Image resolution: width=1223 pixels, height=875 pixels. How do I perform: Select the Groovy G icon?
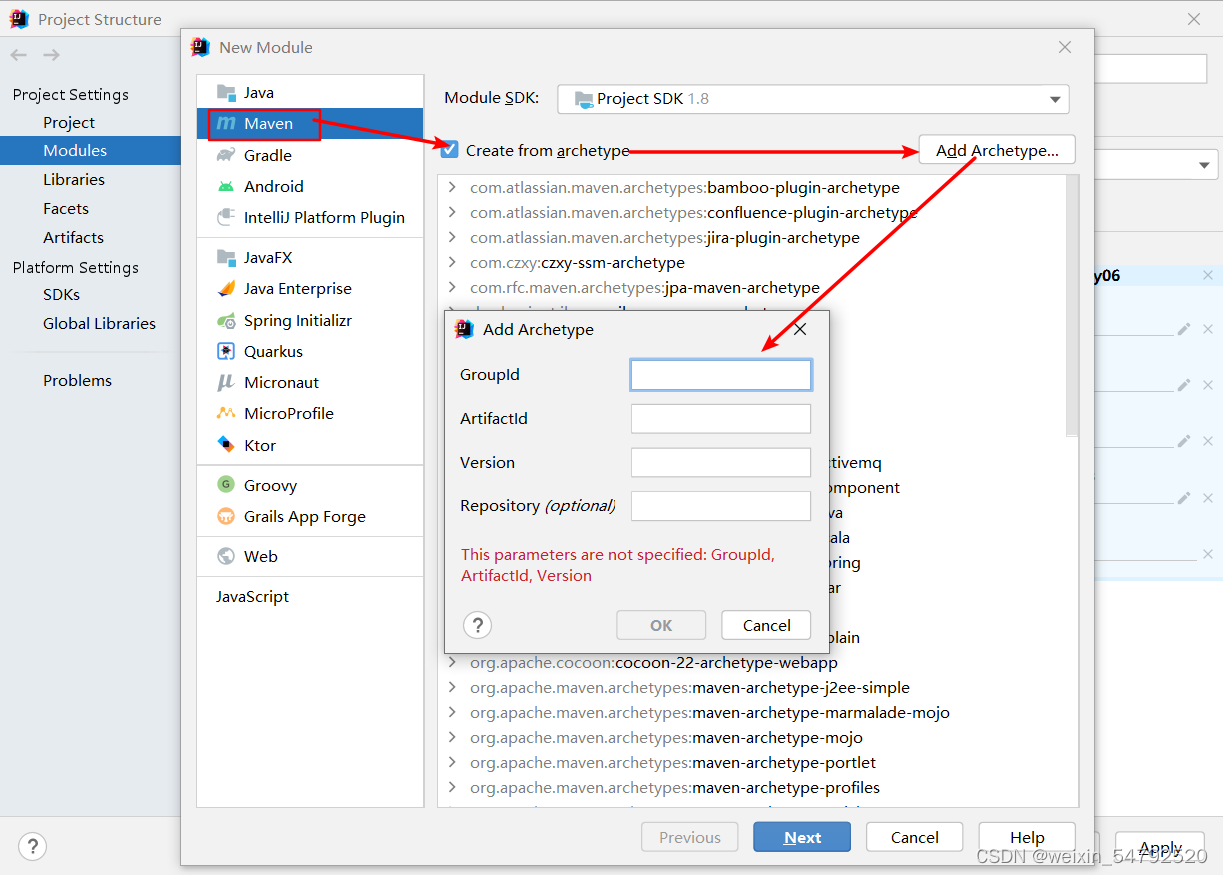[226, 485]
